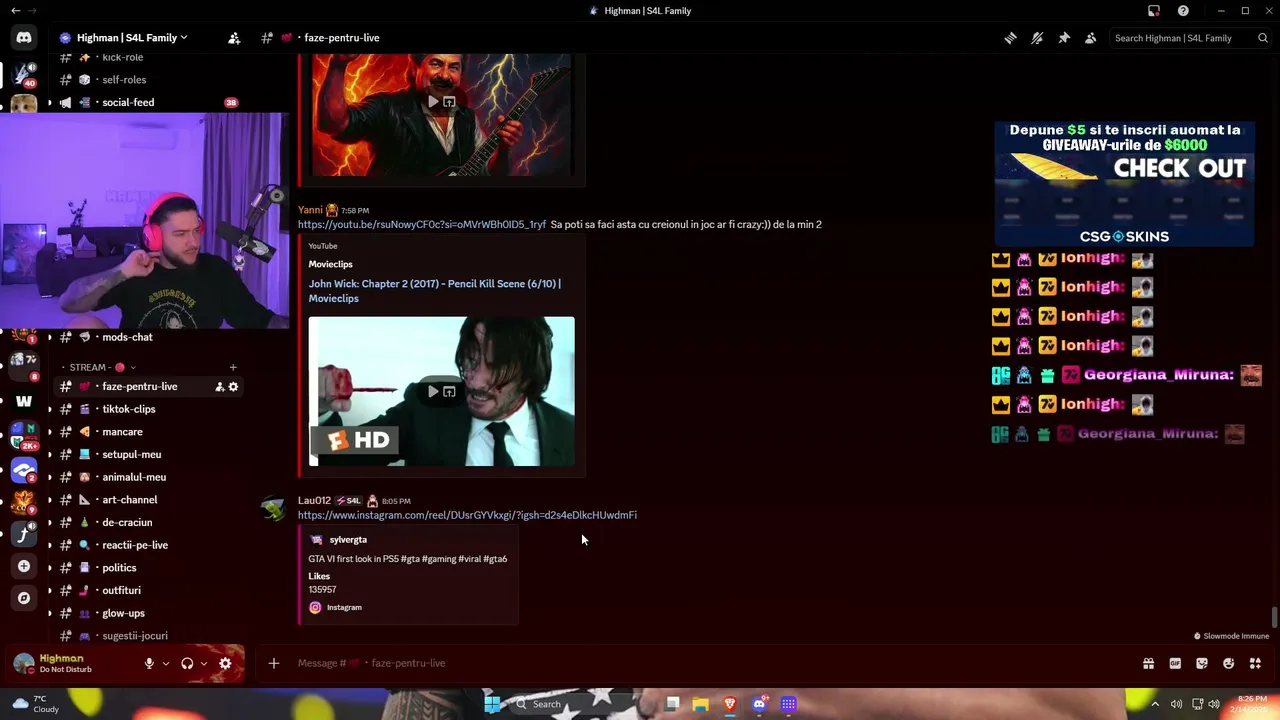Click message input for faze-pentru-live

pos(700,663)
